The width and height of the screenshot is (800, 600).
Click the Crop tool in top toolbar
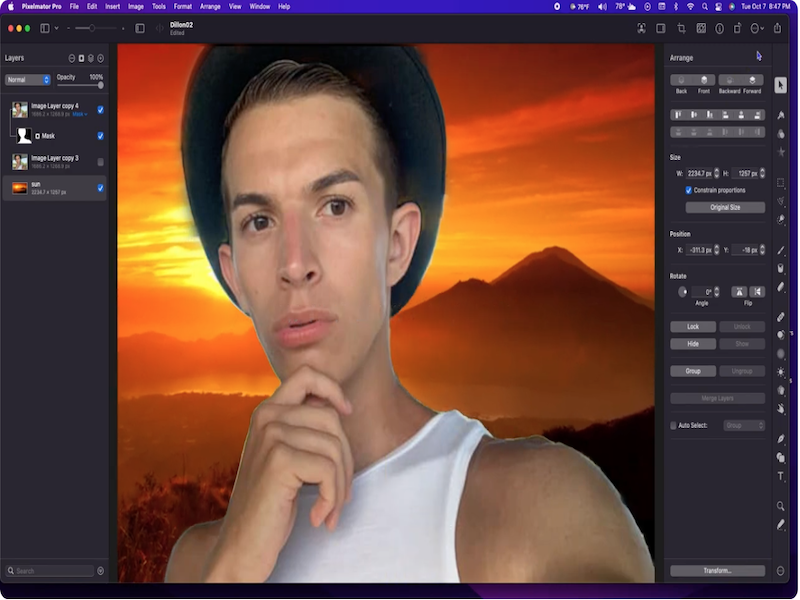pyautogui.click(x=681, y=28)
